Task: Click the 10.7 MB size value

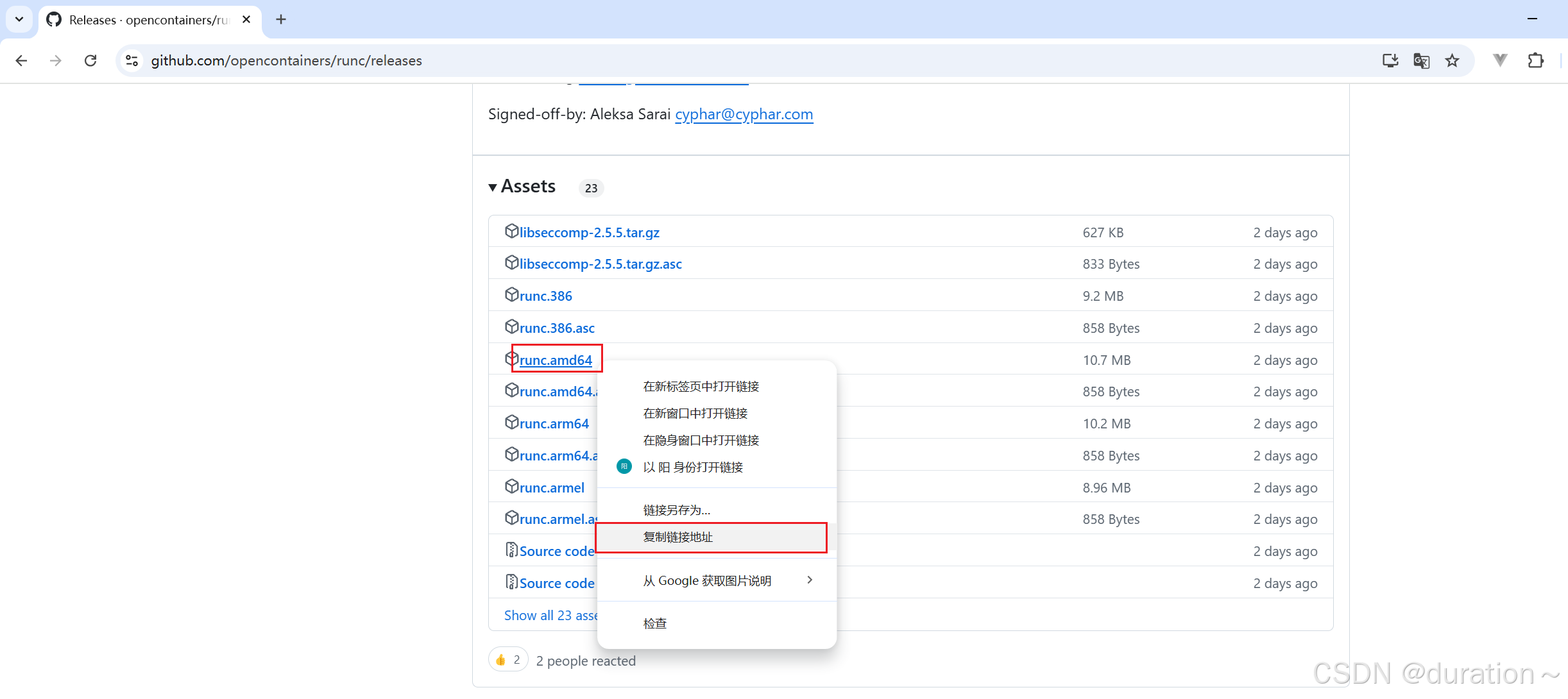Action: [x=1107, y=360]
